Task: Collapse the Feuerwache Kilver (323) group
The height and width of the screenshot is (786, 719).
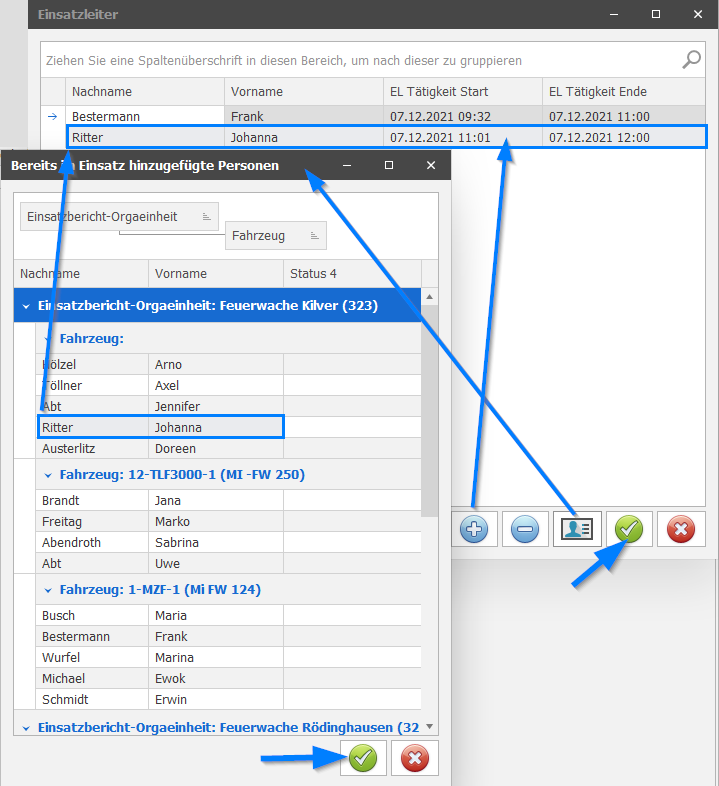Action: point(26,306)
